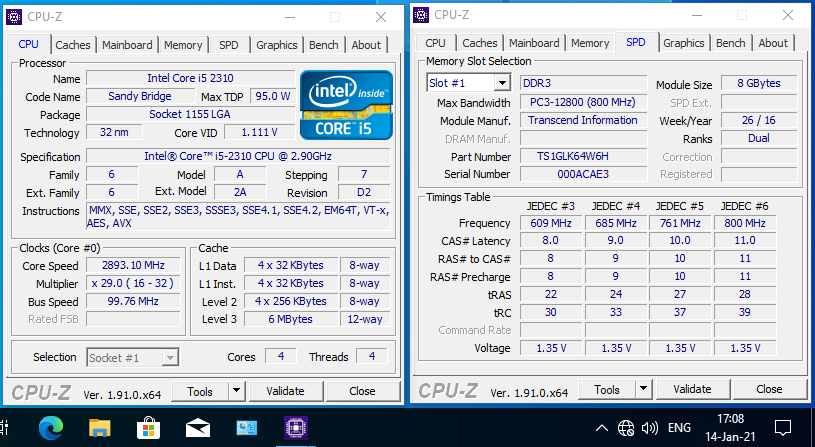The image size is (815, 447).
Task: Open the monitor app icon on the taskbar
Action: pos(246,428)
